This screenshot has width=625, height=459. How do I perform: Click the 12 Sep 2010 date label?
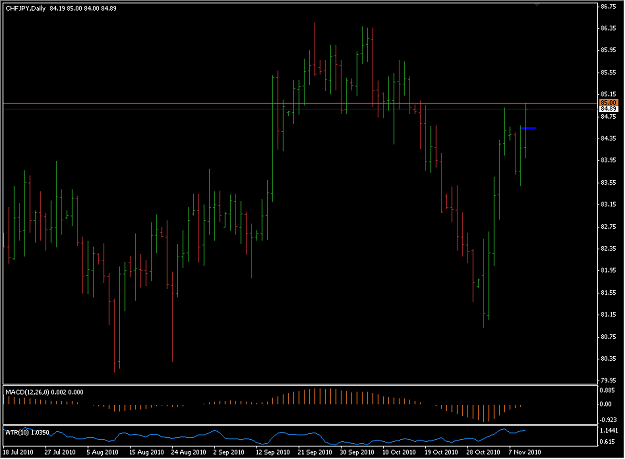tap(273, 452)
